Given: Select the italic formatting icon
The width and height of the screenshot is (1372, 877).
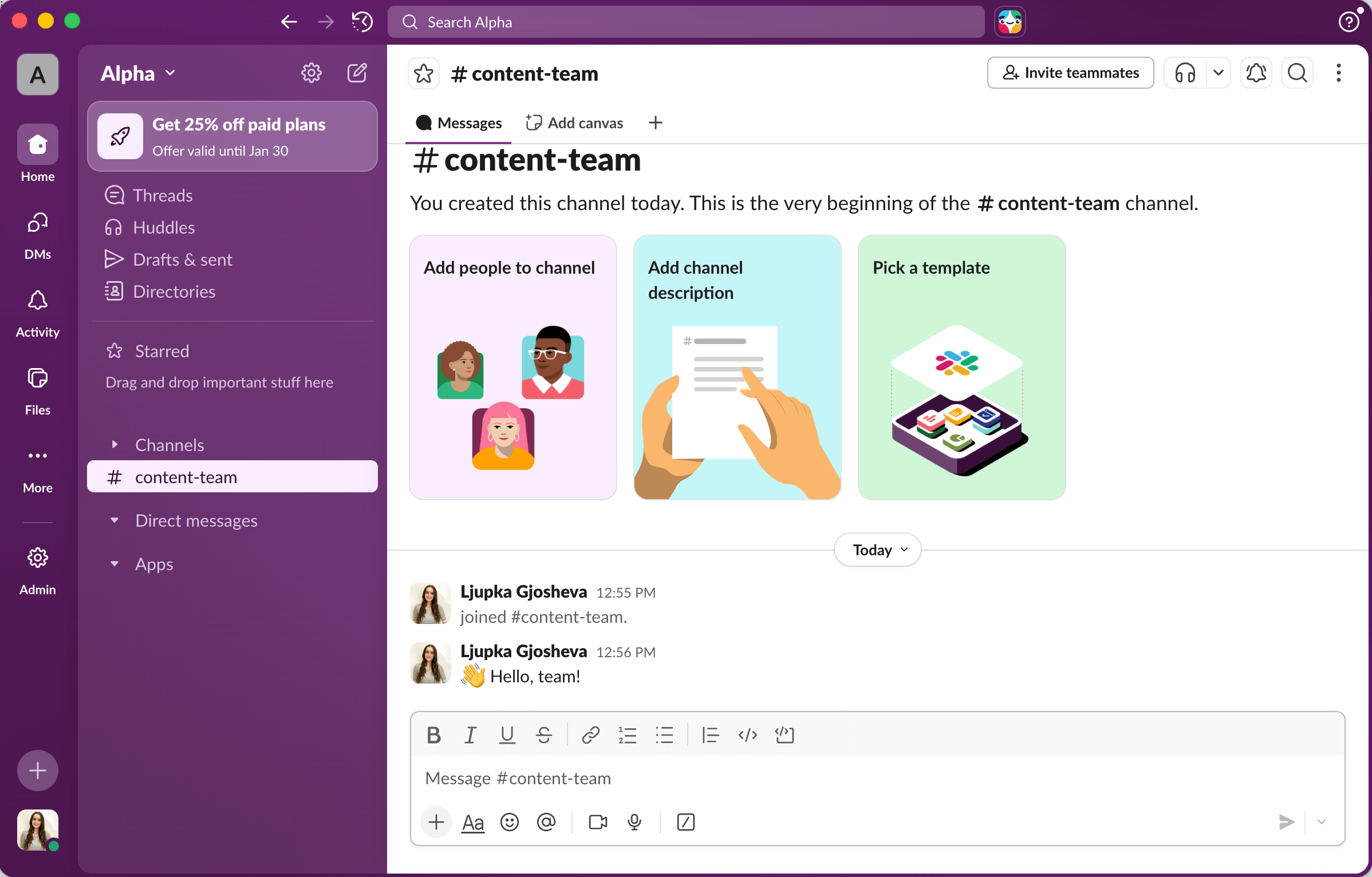Looking at the screenshot, I should (470, 735).
